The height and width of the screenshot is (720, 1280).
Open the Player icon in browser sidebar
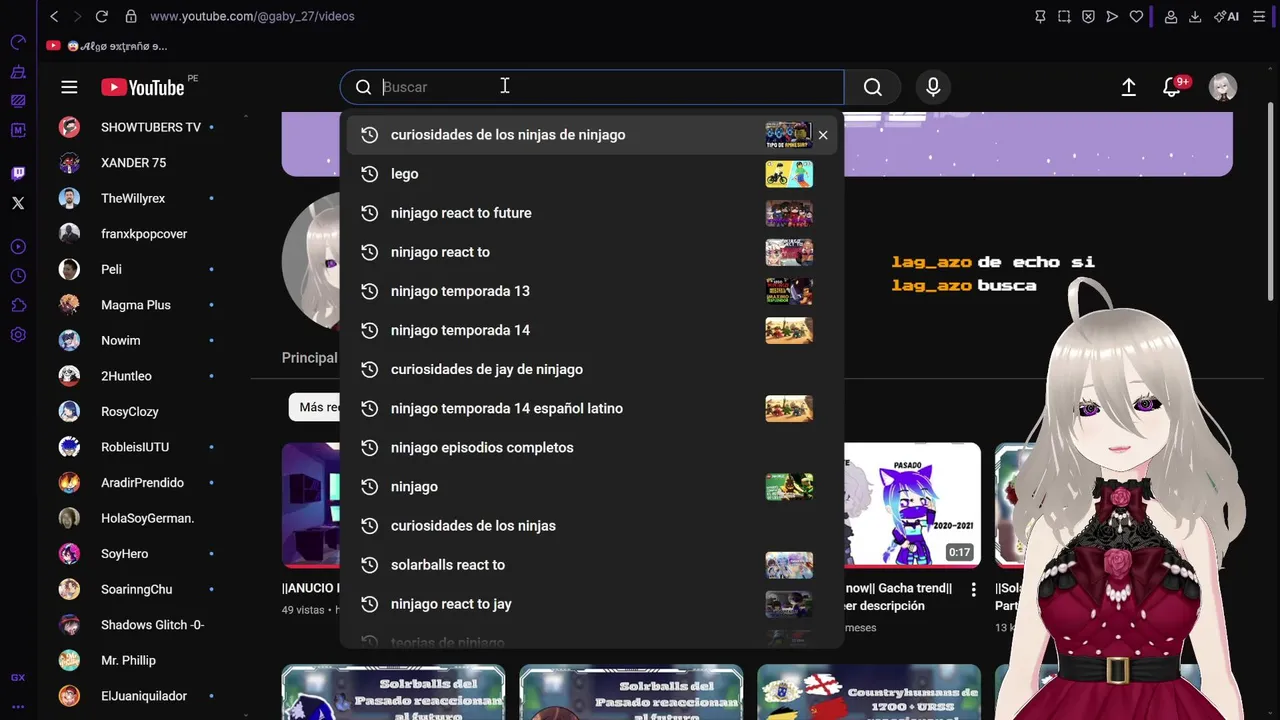18,246
